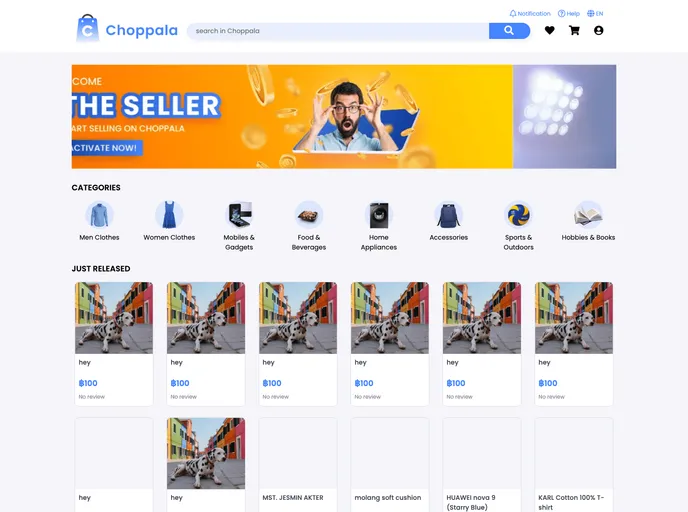Click the Choppala shopping bag logo
Image resolution: width=688 pixels, height=512 pixels.
(x=87, y=29)
